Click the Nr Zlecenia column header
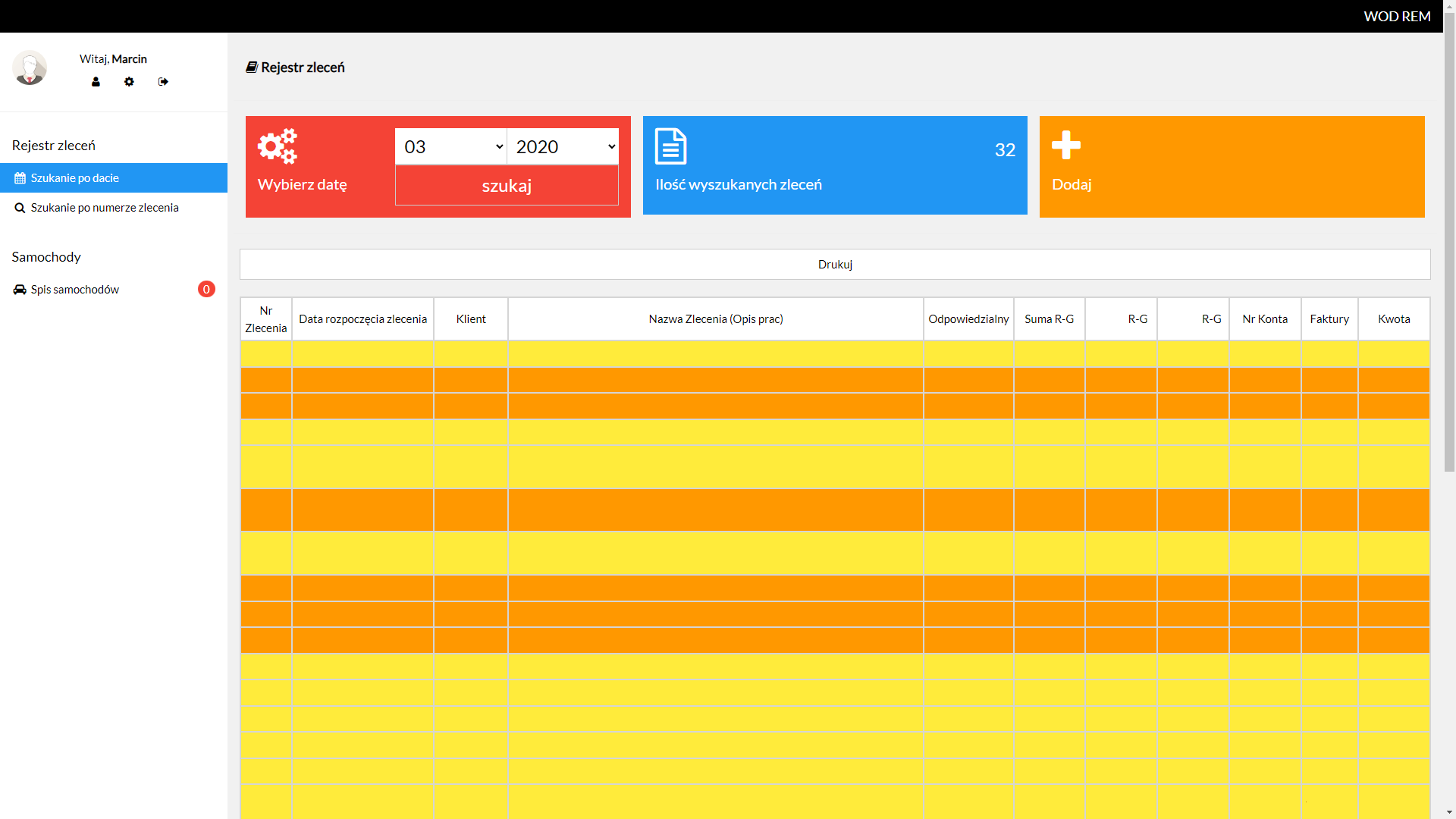This screenshot has width=1456, height=819. (x=266, y=319)
